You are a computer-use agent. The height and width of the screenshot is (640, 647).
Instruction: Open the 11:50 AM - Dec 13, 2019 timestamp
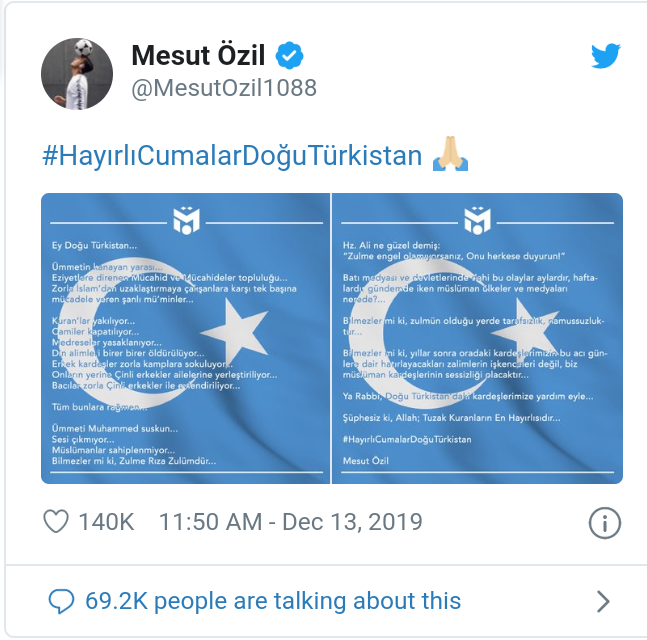coord(291,522)
